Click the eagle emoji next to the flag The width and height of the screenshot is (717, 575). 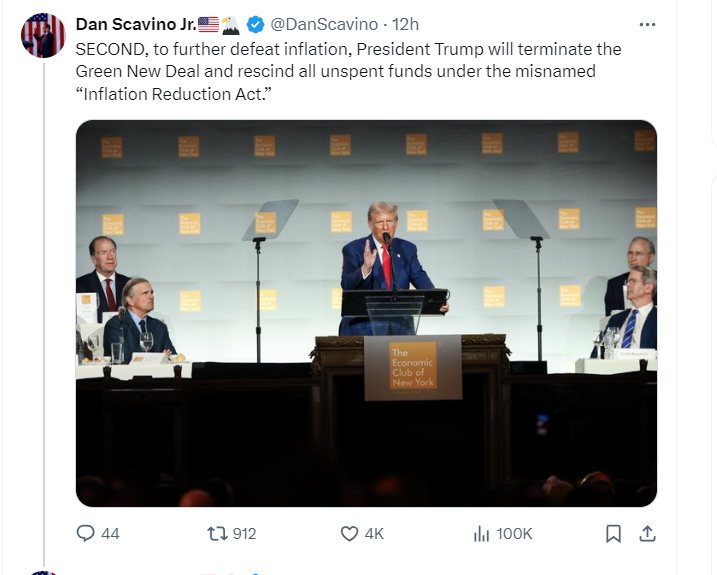point(230,24)
